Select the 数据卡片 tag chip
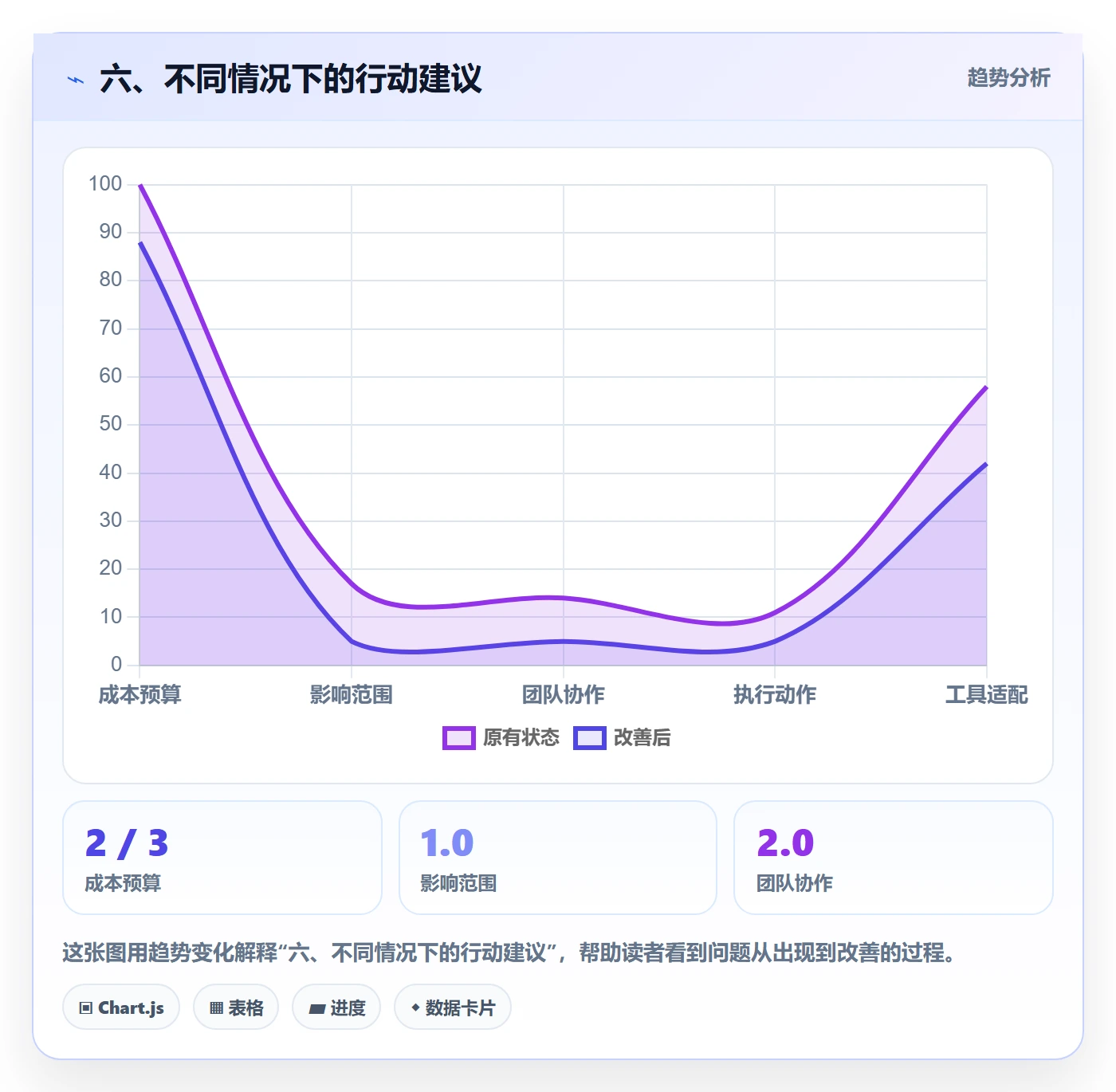1116x1092 pixels. 453,1008
